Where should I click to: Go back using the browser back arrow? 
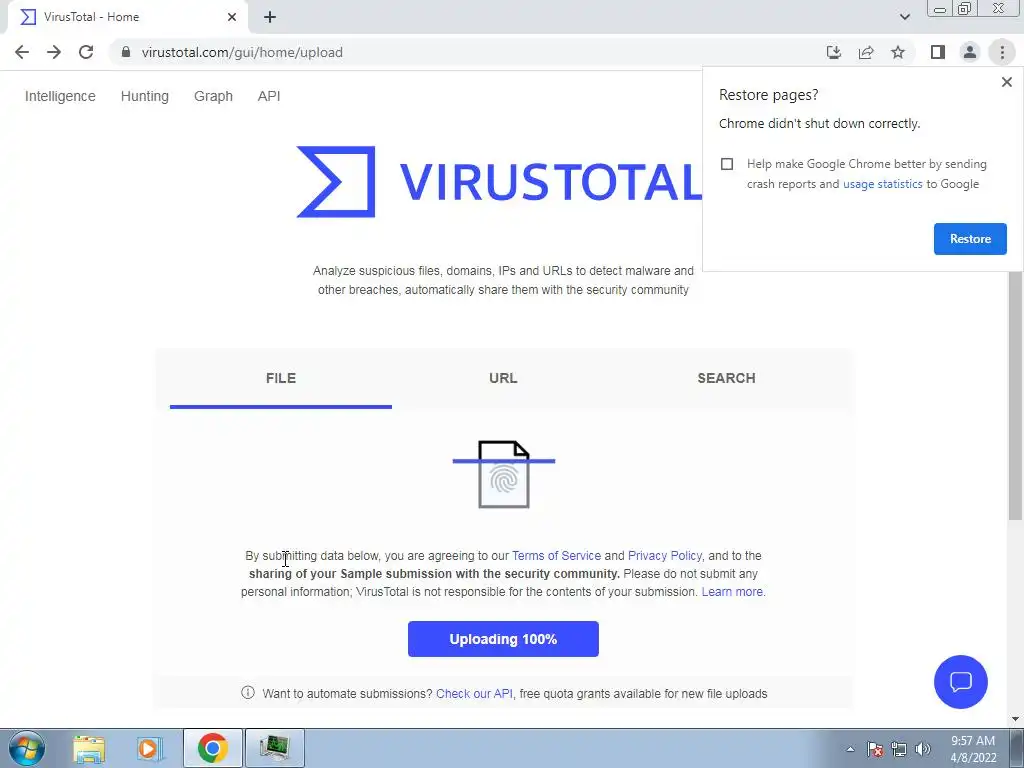[x=22, y=52]
